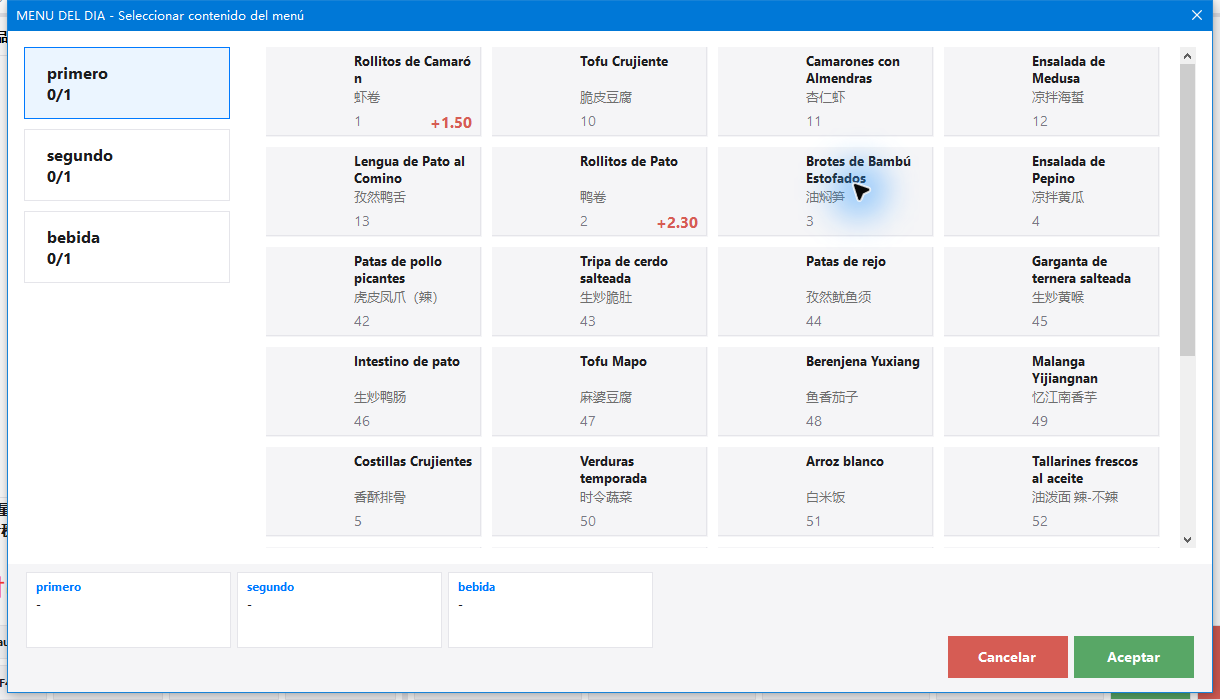Pick the Tofu Crujiente dish

click(x=599, y=91)
